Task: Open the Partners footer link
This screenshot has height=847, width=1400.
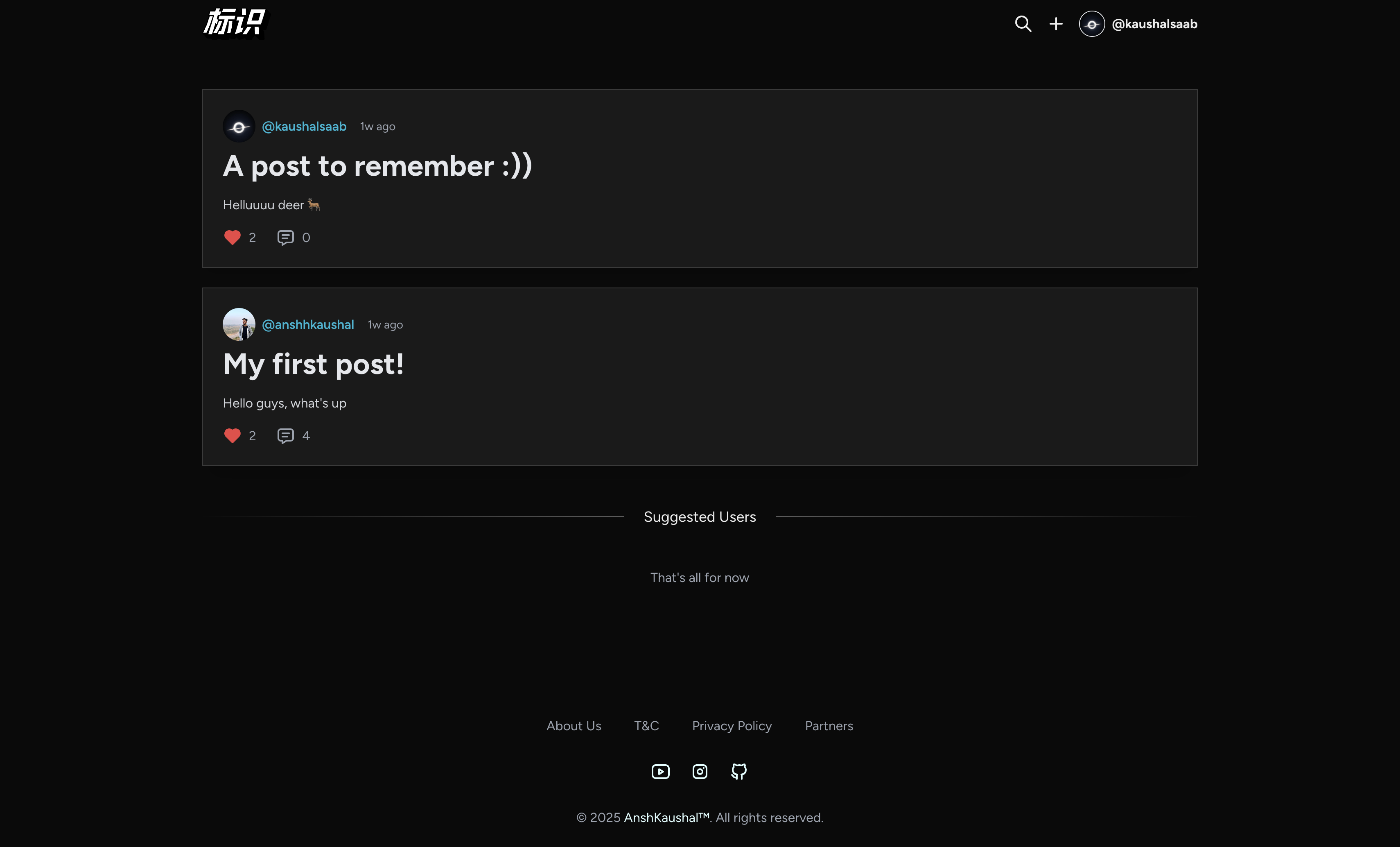Action: click(829, 726)
